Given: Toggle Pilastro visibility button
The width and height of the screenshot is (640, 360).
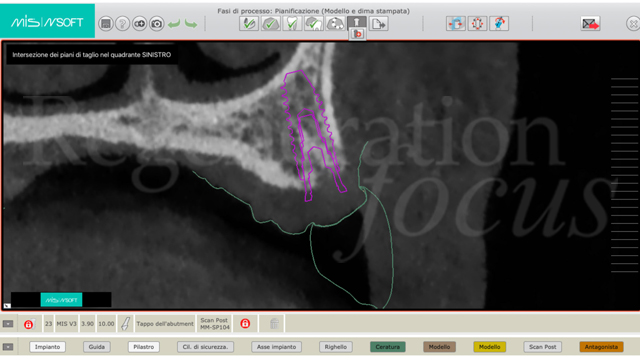Looking at the screenshot, I should (x=144, y=347).
